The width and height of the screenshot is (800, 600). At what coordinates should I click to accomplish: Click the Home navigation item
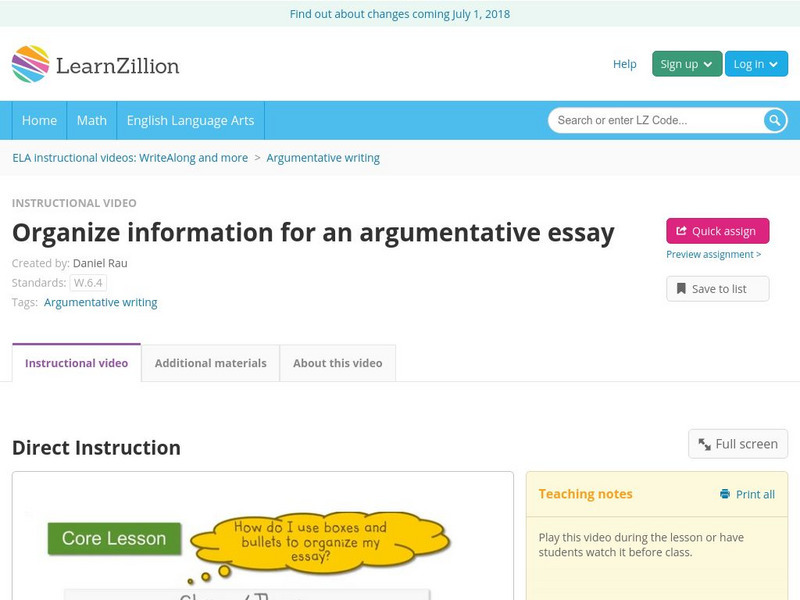tap(39, 120)
